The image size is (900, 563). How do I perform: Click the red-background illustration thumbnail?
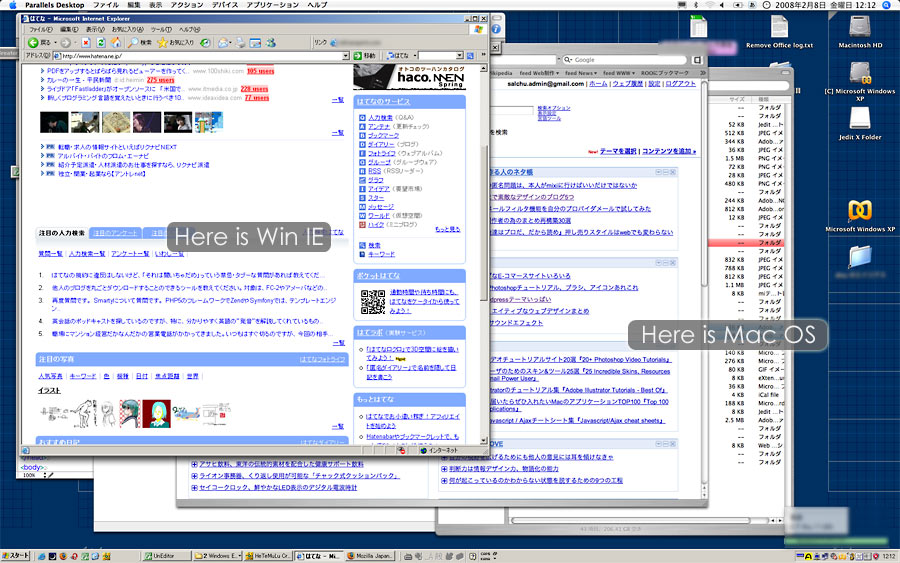click(x=156, y=414)
